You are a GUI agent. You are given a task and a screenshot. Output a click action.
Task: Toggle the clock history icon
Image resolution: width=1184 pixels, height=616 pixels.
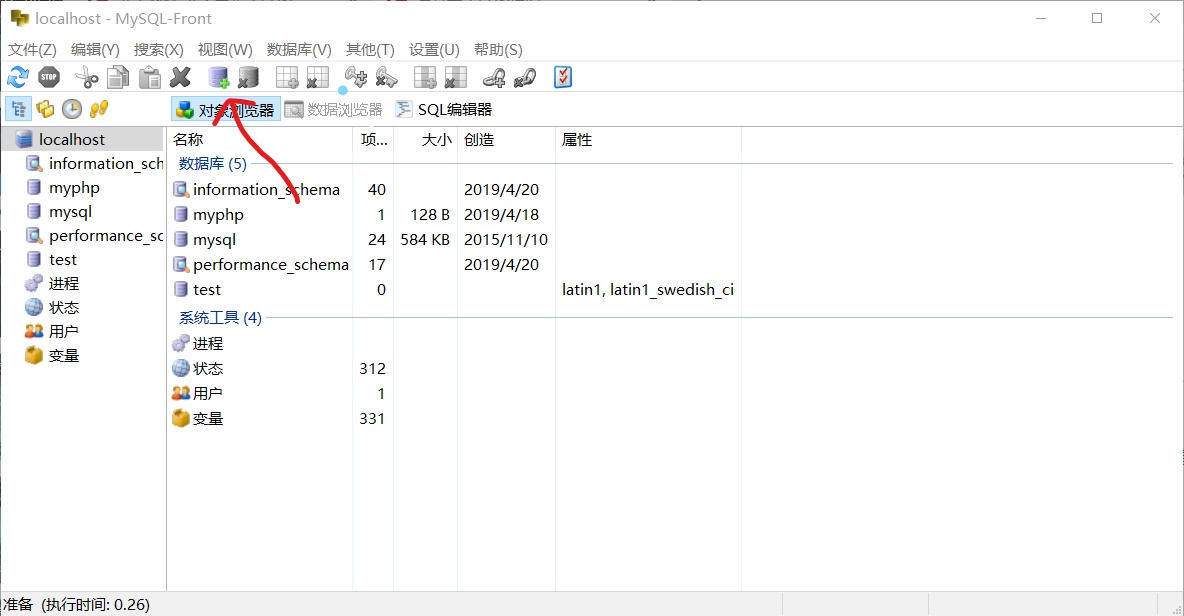pyautogui.click(x=72, y=109)
